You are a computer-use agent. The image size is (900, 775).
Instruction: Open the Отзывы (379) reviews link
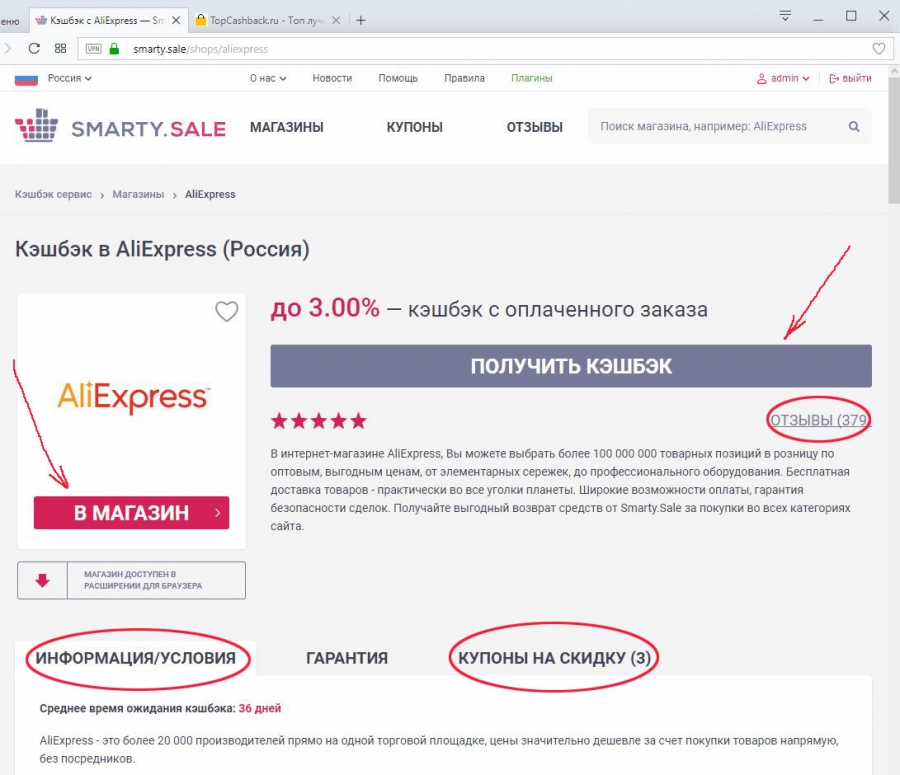point(820,420)
